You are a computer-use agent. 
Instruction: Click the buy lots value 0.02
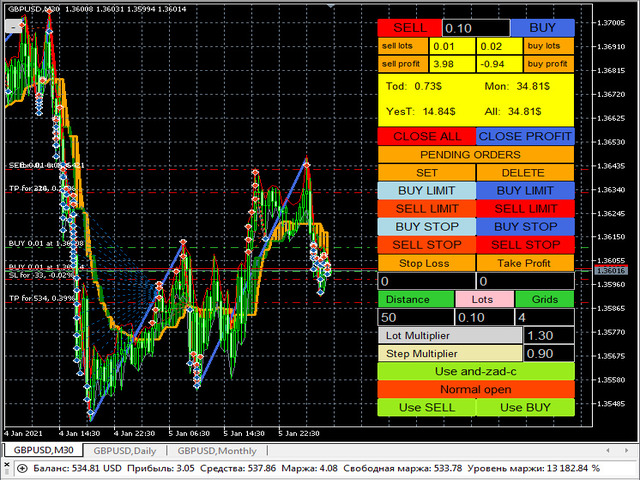500,46
